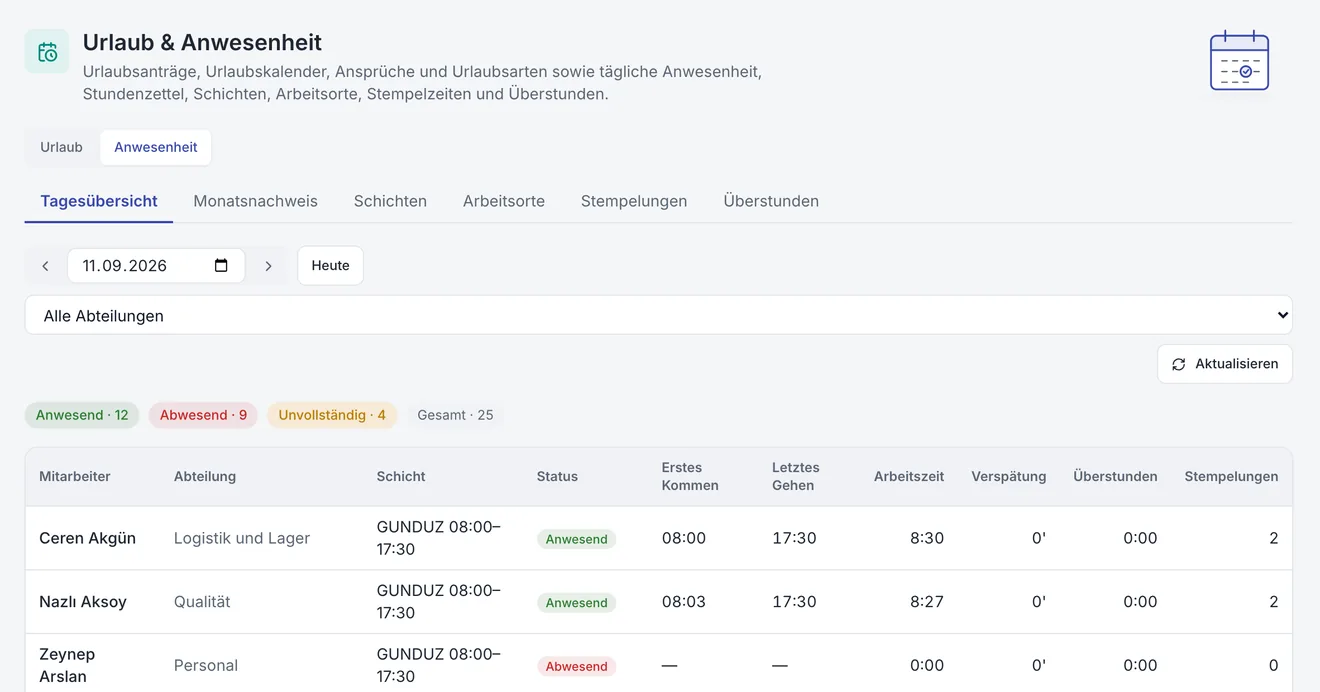Click the Schicht column header
Screen dimensions: 1320x692
[x=401, y=477]
